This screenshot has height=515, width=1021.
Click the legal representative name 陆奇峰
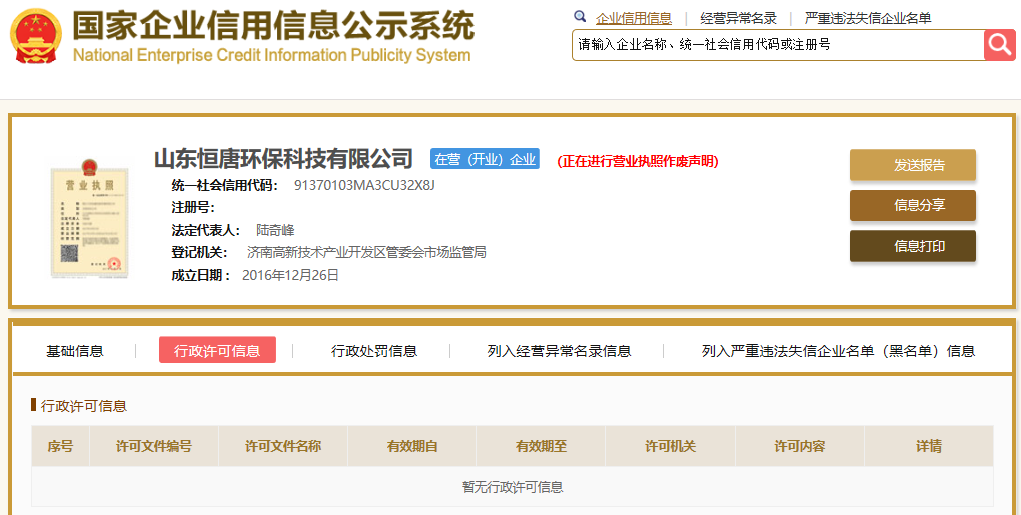[275, 230]
